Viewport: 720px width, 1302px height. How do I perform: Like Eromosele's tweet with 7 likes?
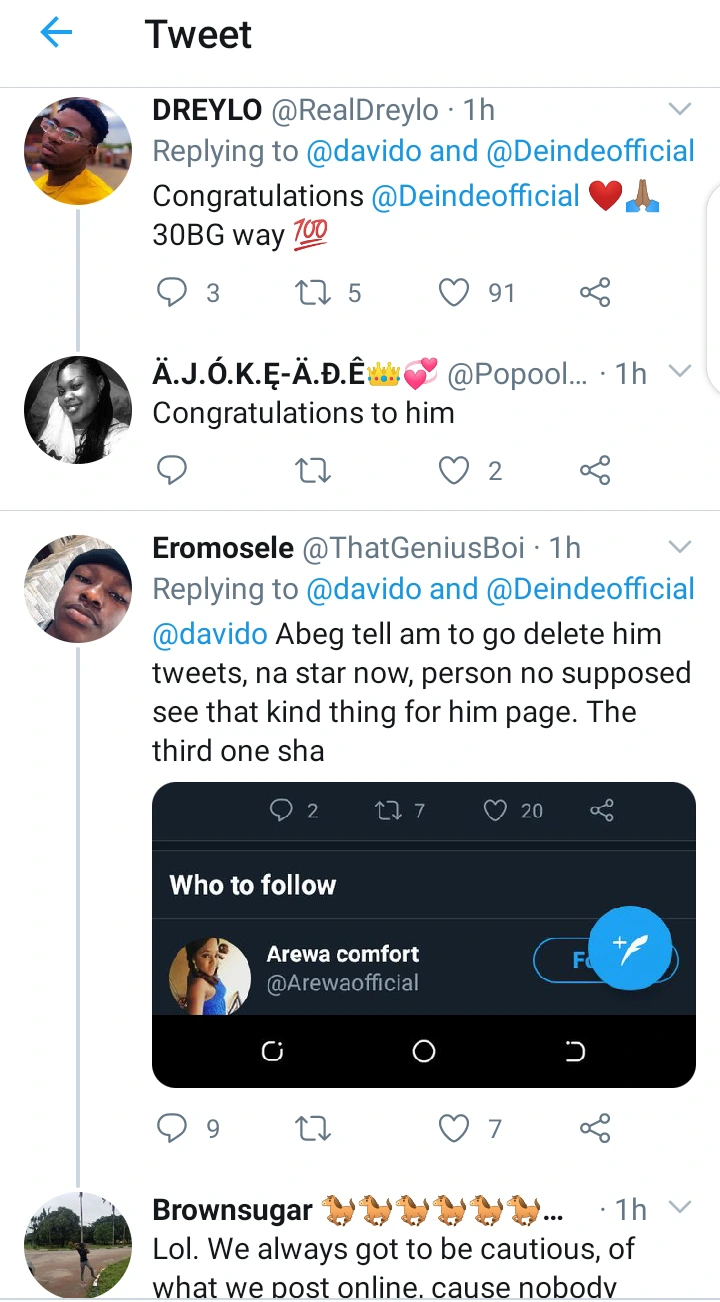coord(455,1129)
